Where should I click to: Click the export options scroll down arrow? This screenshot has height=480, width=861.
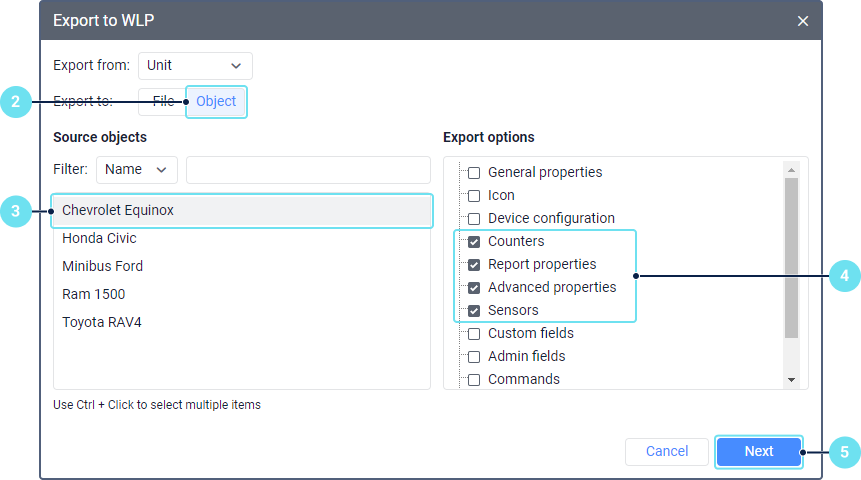[791, 380]
